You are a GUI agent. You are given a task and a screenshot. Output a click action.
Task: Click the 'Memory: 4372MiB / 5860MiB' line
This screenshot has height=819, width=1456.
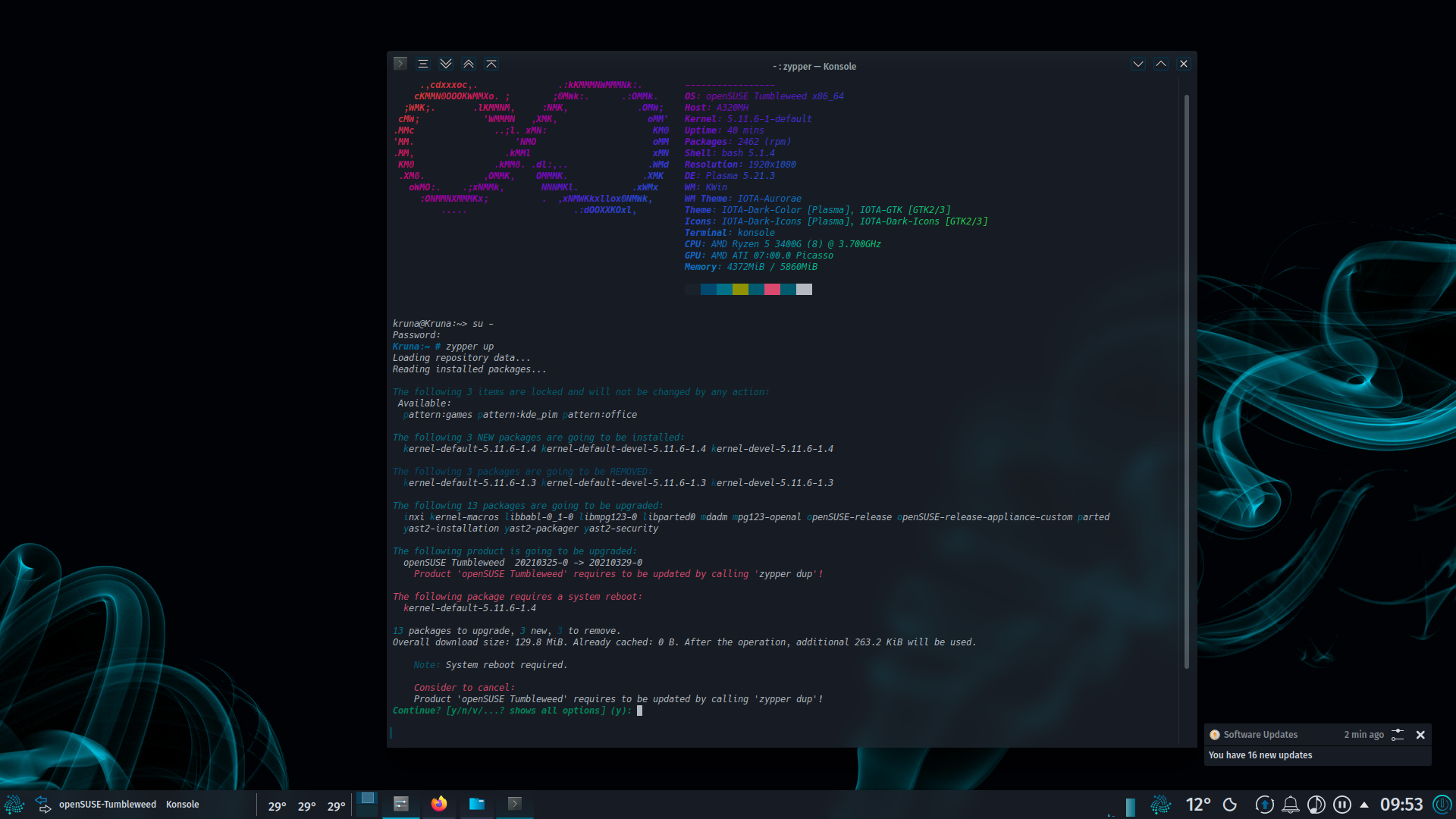pyautogui.click(x=751, y=267)
